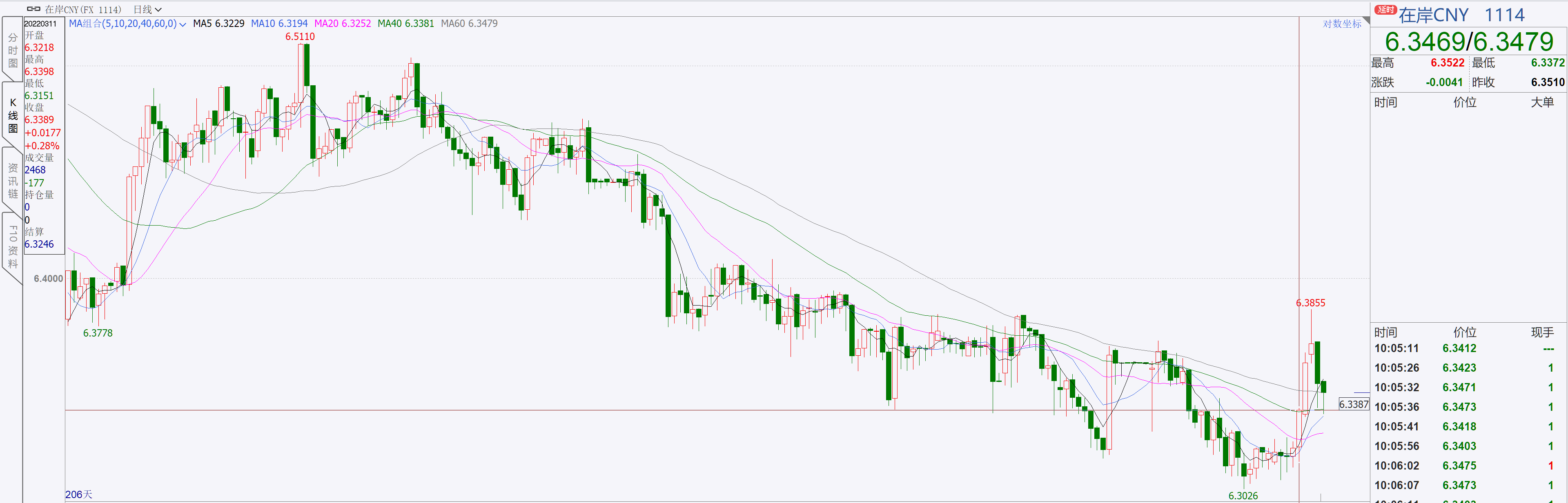Image resolution: width=1568 pixels, height=503 pixels.
Task: Click the MA20 6.3252 indicator label
Action: 342,24
